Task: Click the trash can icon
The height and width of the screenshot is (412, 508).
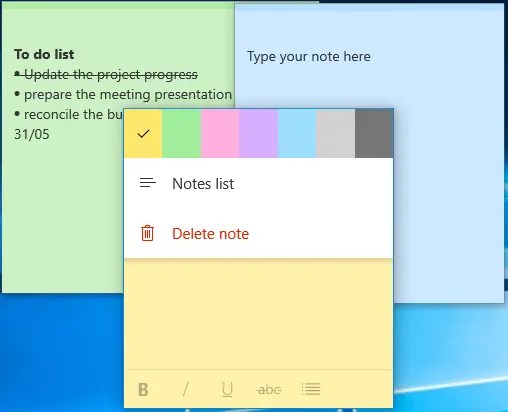Action: pyautogui.click(x=147, y=233)
